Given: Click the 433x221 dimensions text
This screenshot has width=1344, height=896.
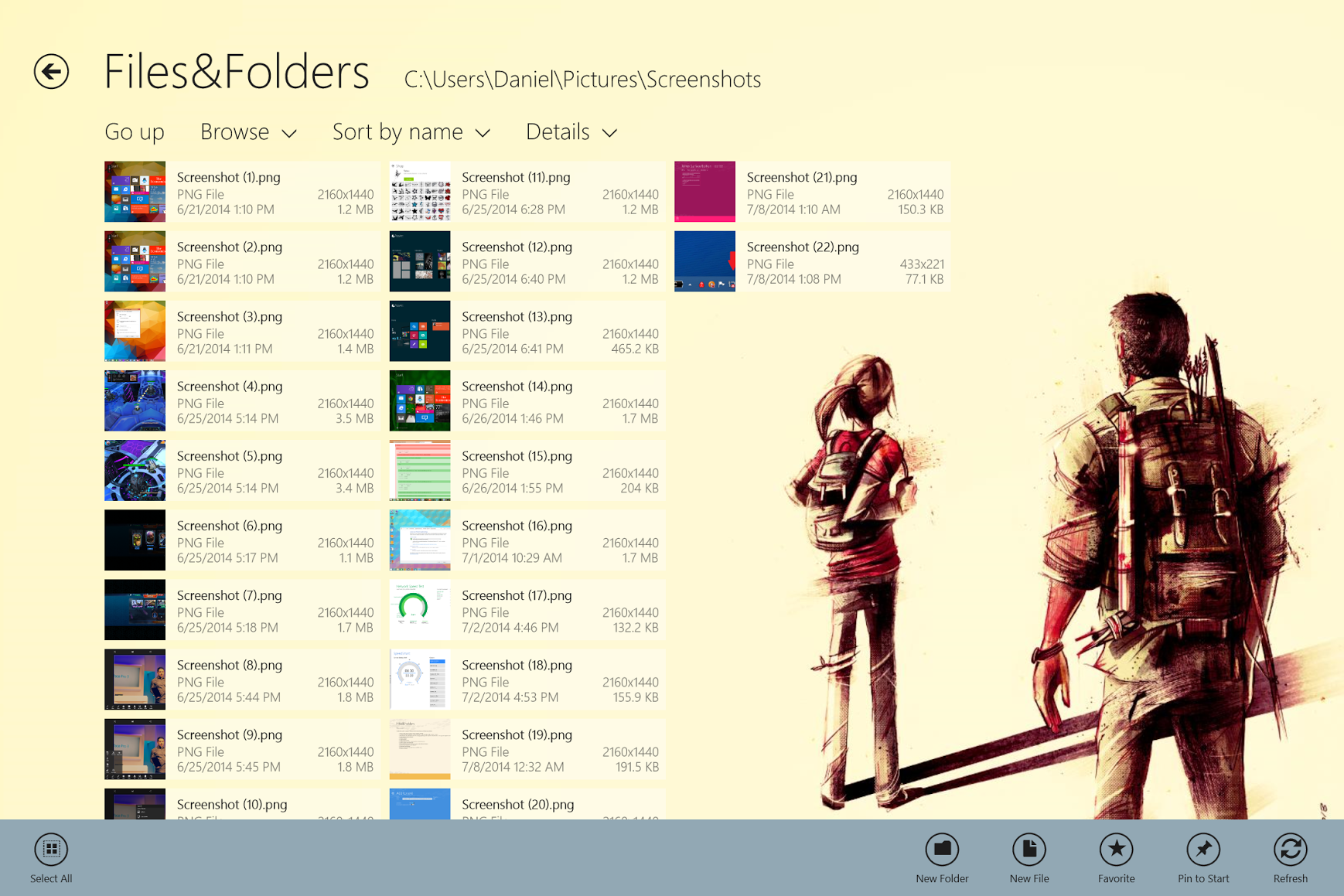Looking at the screenshot, I should [922, 264].
